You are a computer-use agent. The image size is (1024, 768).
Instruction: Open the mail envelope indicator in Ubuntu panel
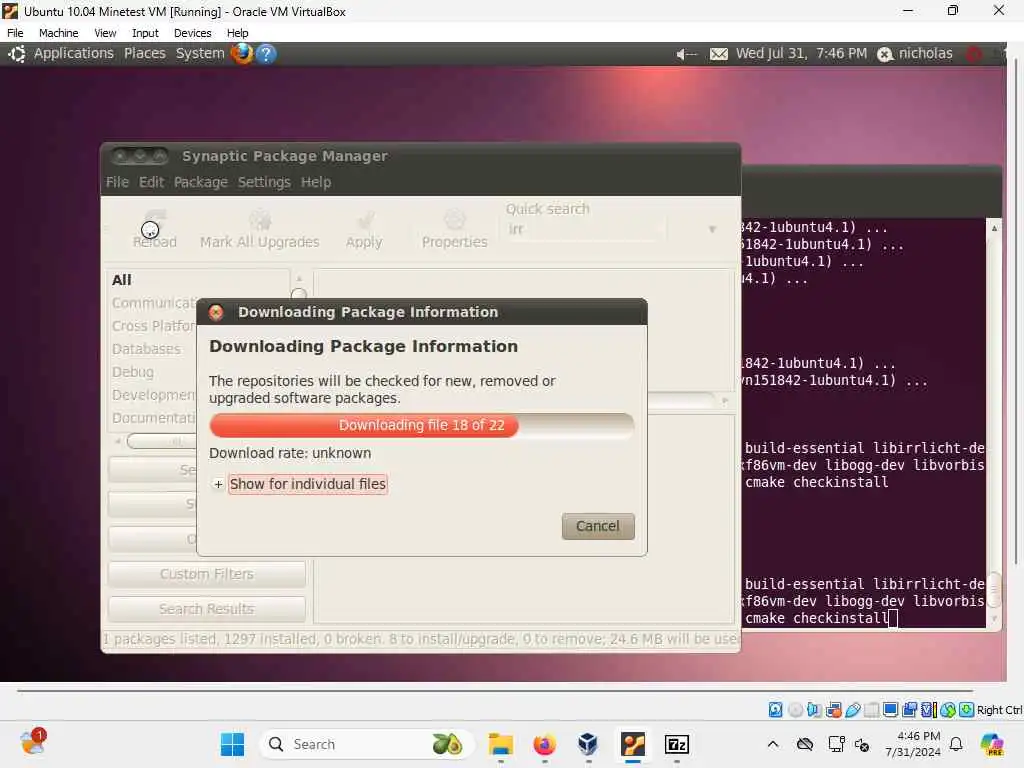tap(718, 54)
